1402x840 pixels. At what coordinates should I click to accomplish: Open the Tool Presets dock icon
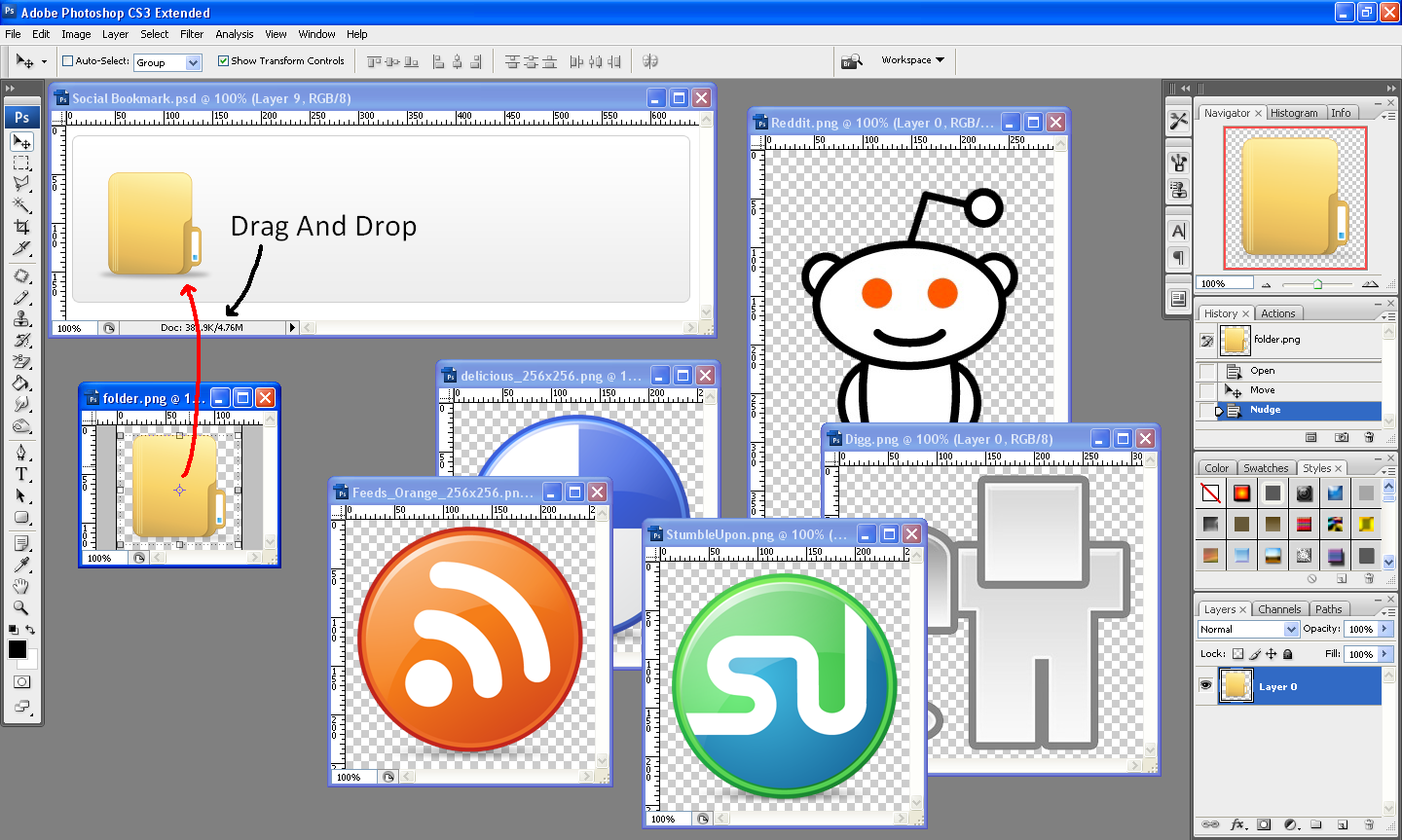coord(1179,121)
